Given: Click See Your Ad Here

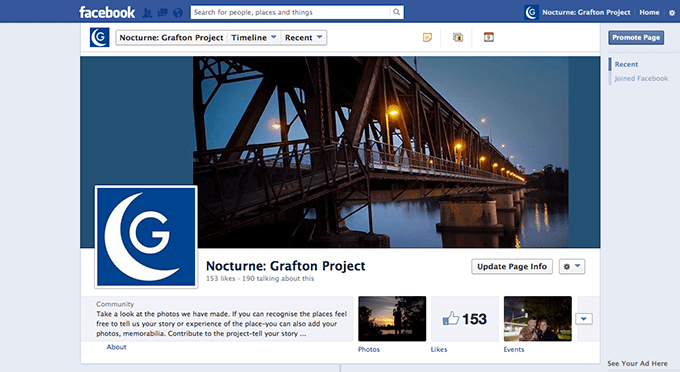Looking at the screenshot, I should (x=637, y=363).
